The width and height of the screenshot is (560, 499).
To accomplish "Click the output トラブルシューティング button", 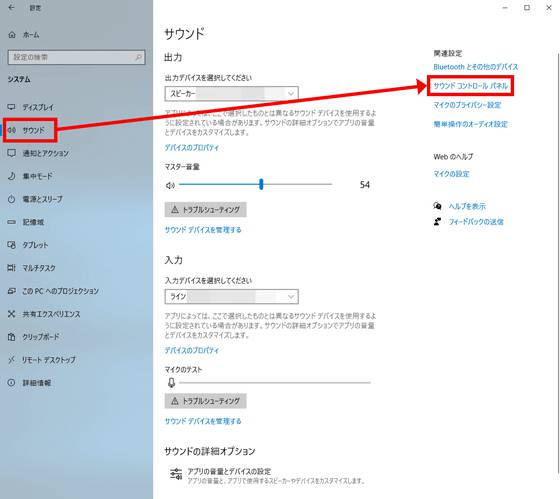I will pyautogui.click(x=205, y=210).
